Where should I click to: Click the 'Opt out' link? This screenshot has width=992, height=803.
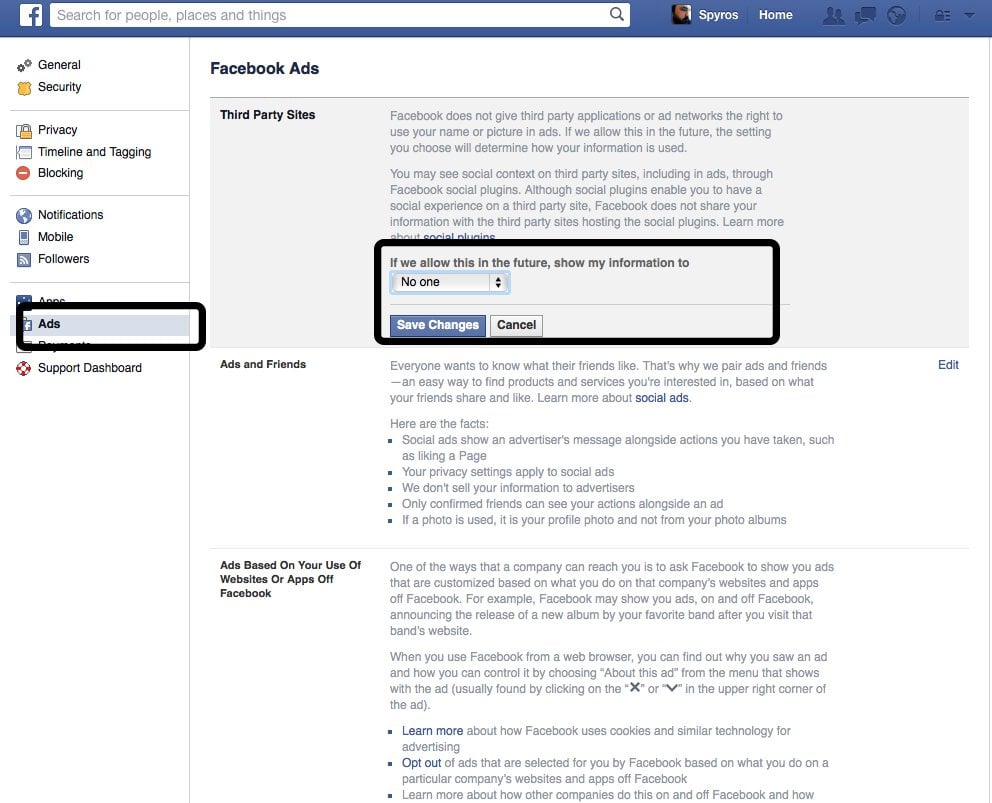[x=421, y=763]
